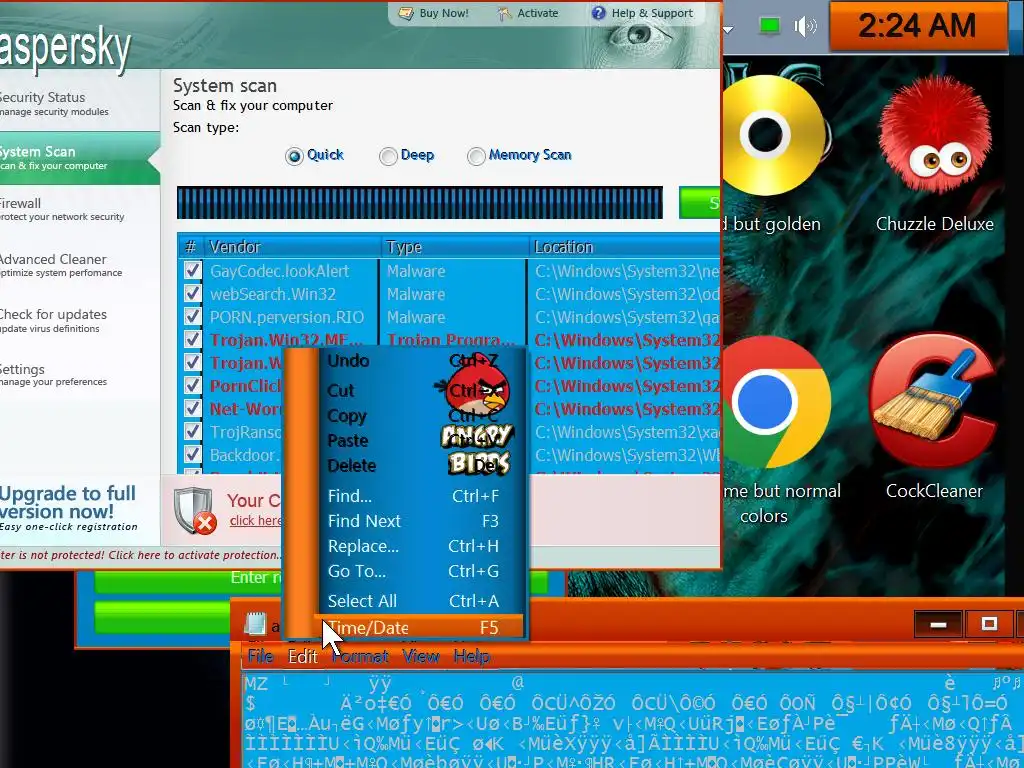Screen dimensions: 1024x768
Task: Sort by the Type column header
Action: [455, 247]
